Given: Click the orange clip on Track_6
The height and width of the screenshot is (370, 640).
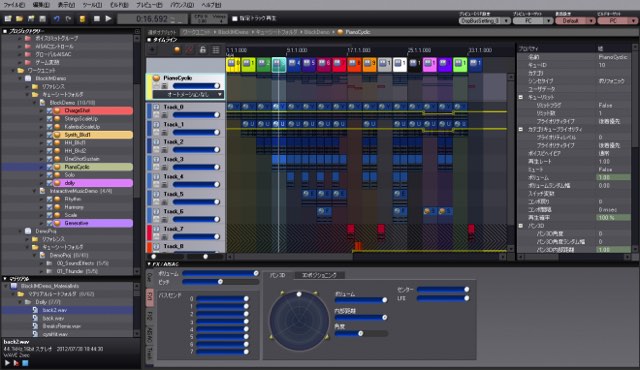Looking at the screenshot, I should 429,211.
